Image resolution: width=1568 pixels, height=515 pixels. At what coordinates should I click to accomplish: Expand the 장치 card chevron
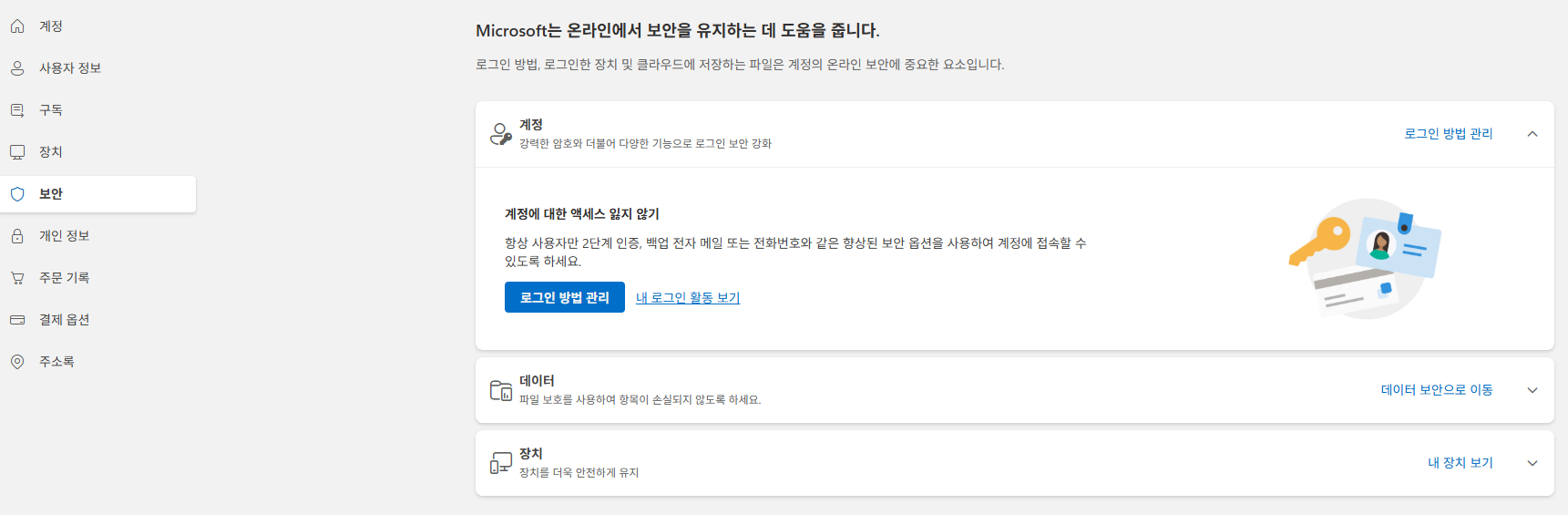(x=1532, y=463)
